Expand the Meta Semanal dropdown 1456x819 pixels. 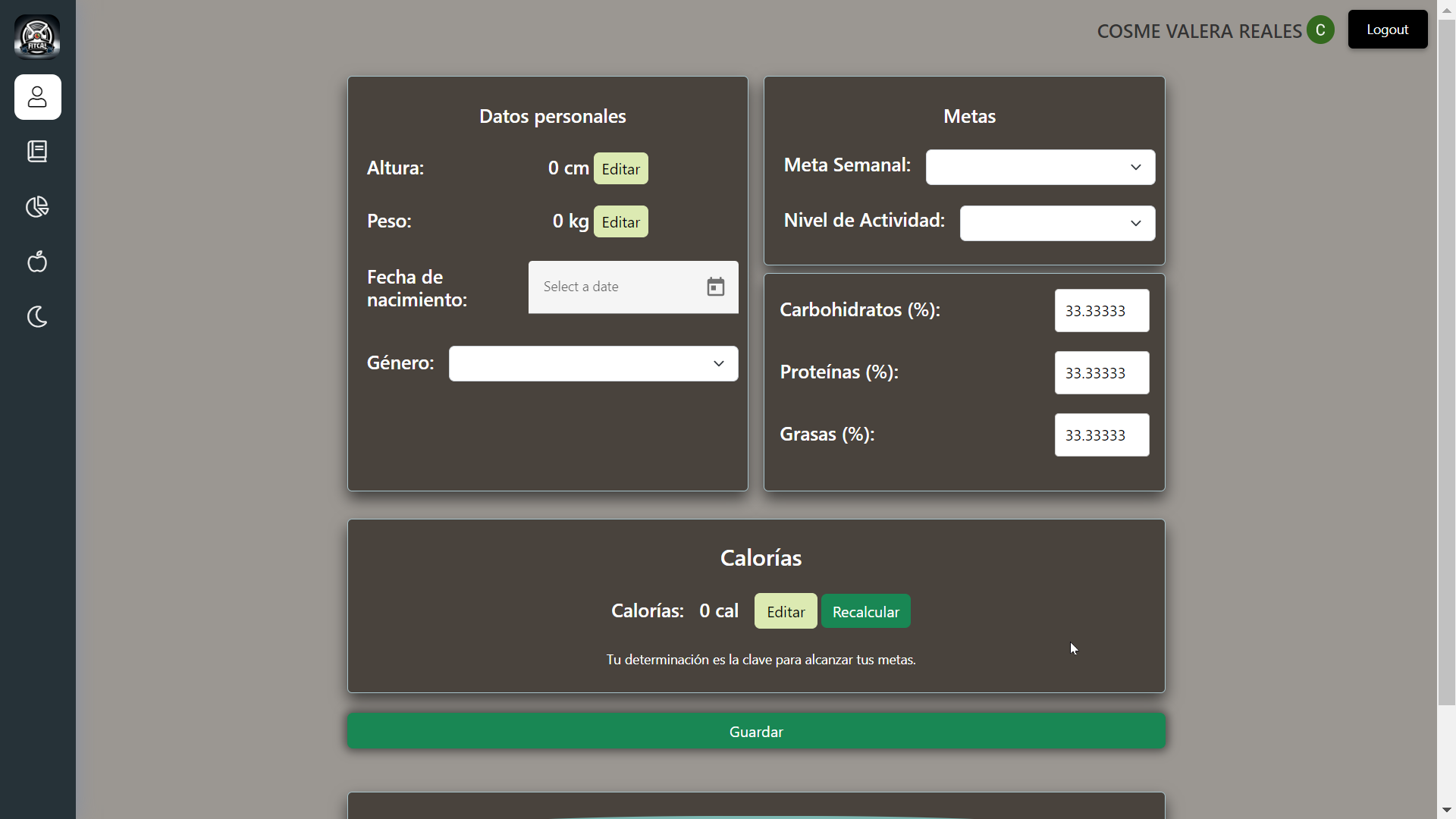click(x=1040, y=167)
